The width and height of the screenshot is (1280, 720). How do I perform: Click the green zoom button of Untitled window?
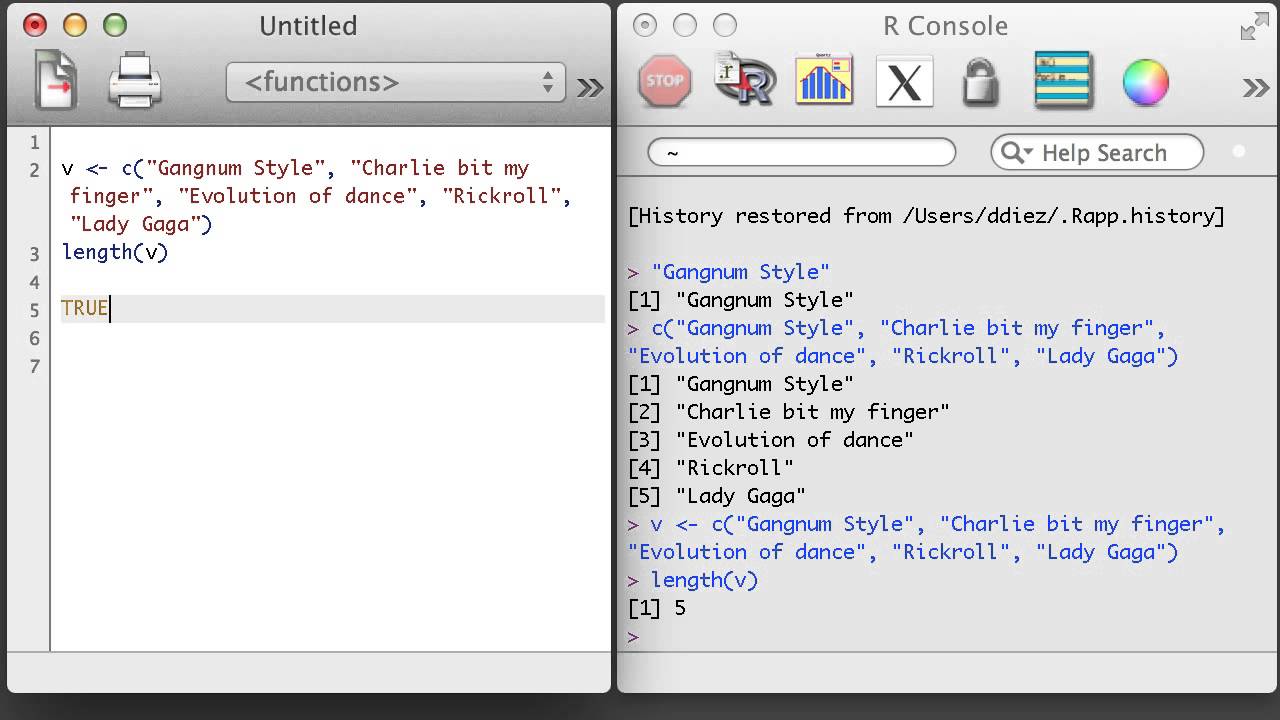pyautogui.click(x=115, y=26)
